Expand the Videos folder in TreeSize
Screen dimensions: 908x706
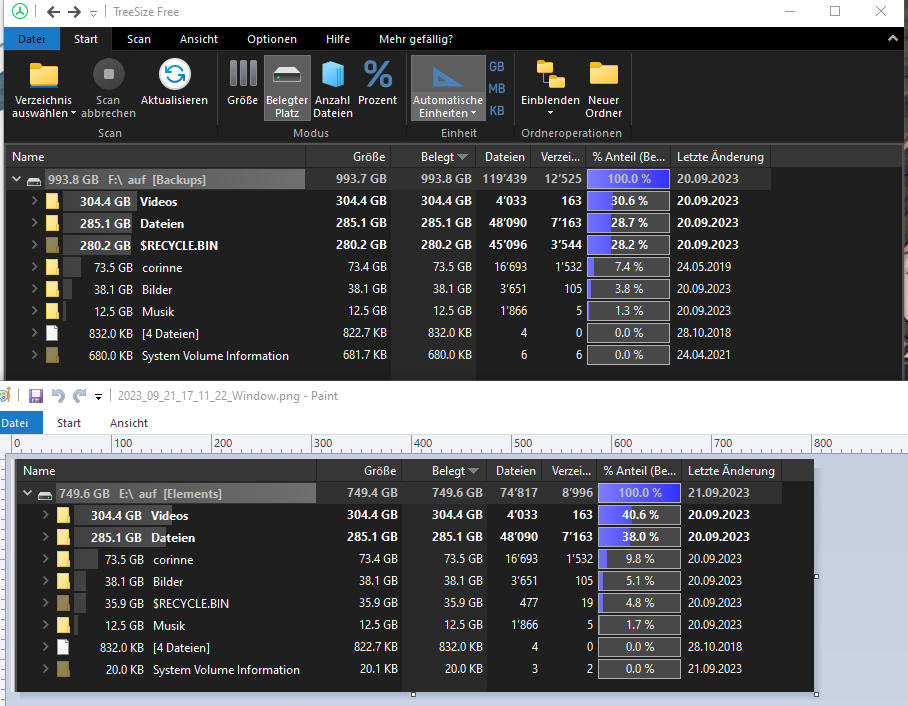34,201
